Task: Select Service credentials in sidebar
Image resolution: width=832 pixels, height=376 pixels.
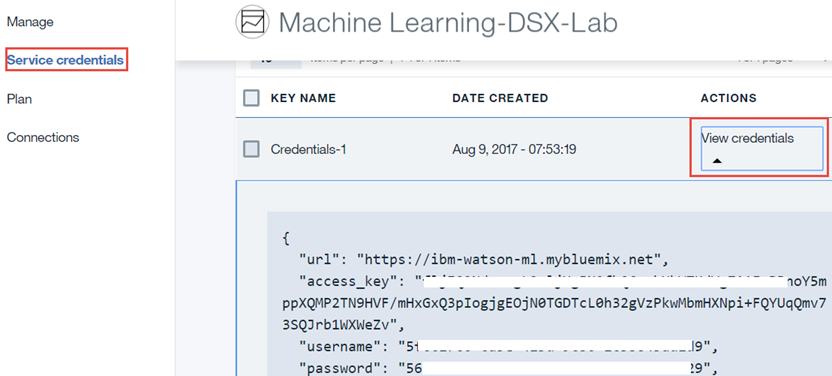Action: pyautogui.click(x=66, y=60)
